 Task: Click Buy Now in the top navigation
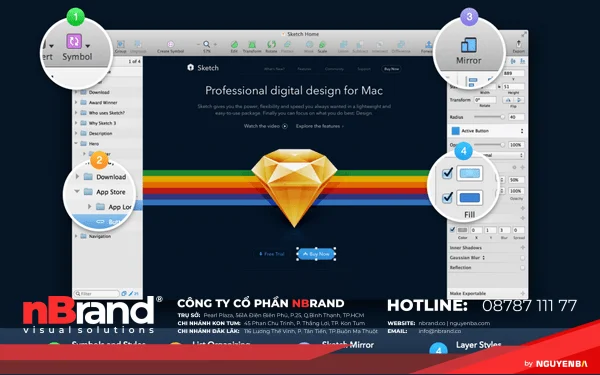[x=391, y=69]
